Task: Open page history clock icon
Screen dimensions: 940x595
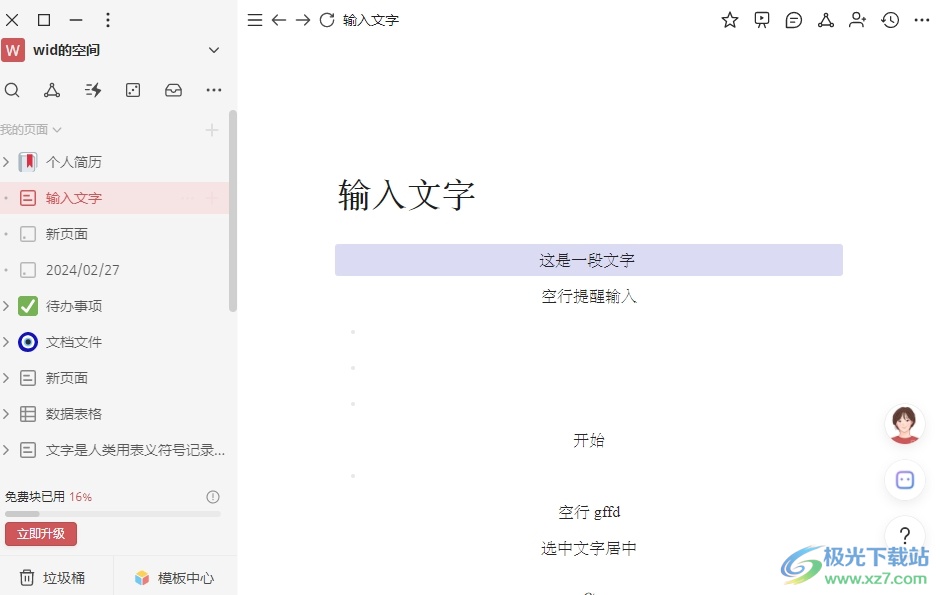Action: click(x=890, y=20)
